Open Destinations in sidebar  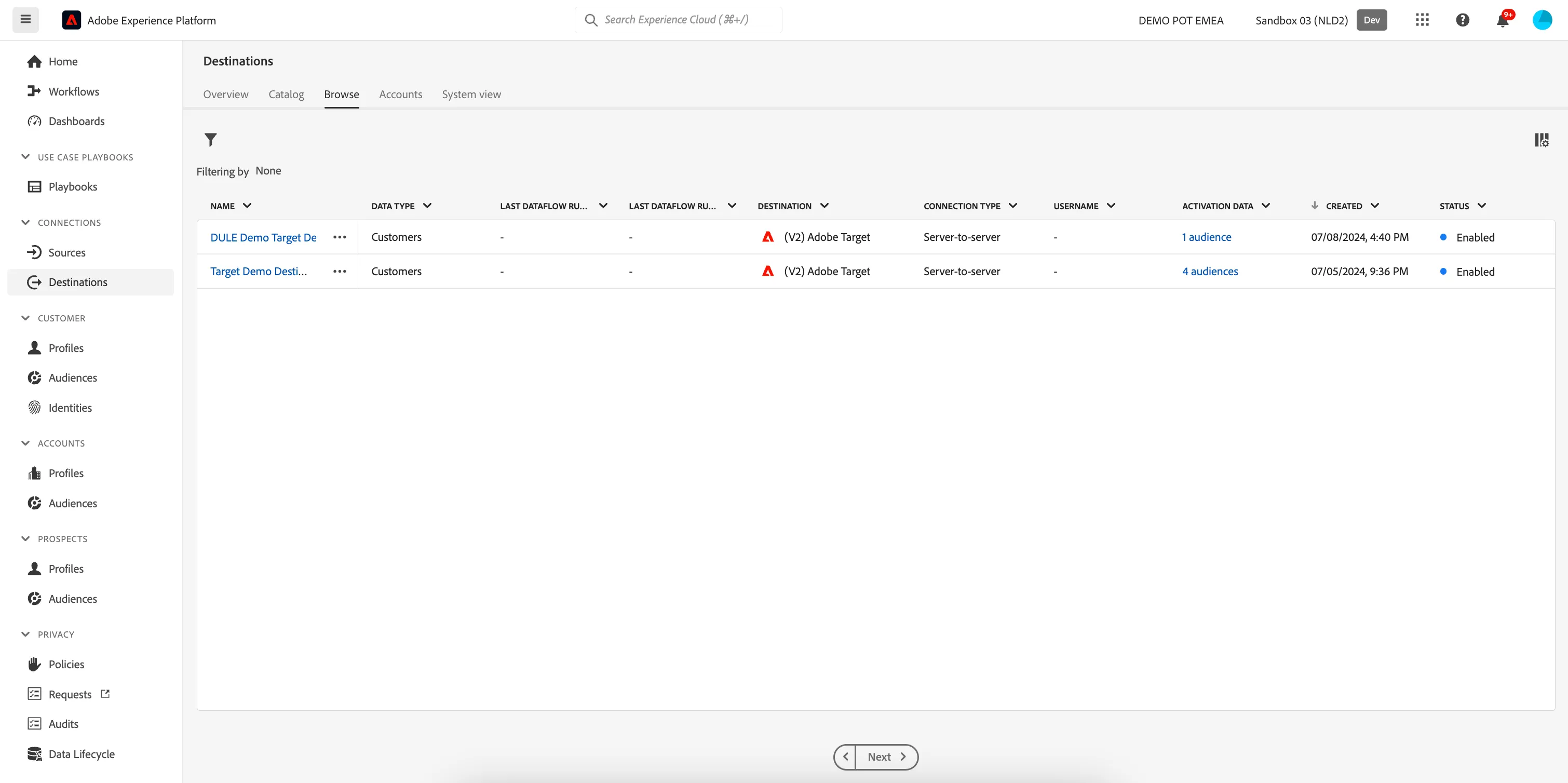91,282
